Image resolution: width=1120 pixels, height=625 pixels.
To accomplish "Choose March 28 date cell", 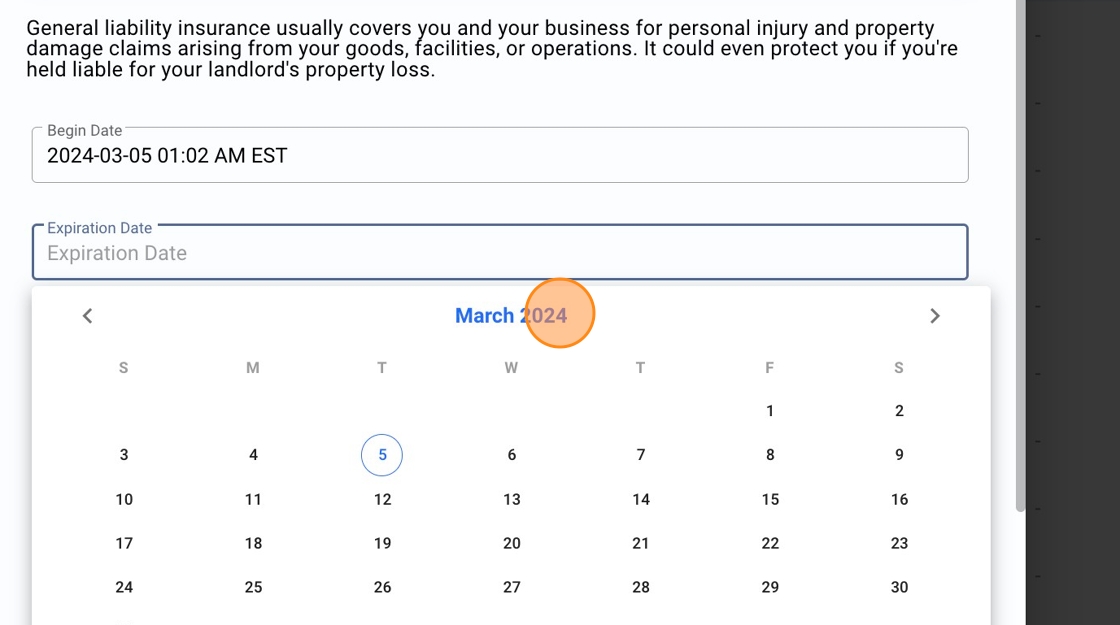I will click(641, 587).
